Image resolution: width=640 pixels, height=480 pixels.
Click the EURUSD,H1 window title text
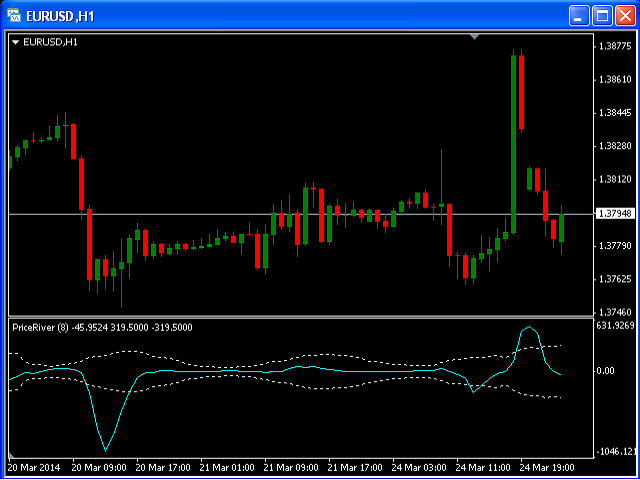coord(60,17)
